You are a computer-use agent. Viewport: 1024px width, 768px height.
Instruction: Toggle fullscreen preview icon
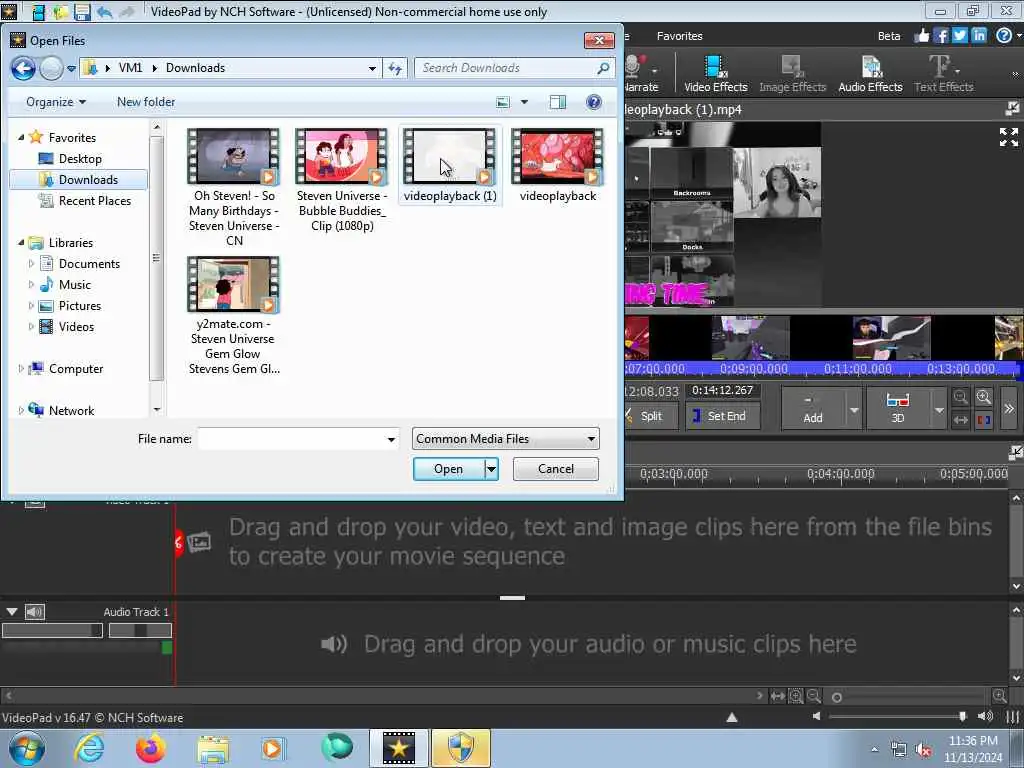pyautogui.click(x=1008, y=136)
